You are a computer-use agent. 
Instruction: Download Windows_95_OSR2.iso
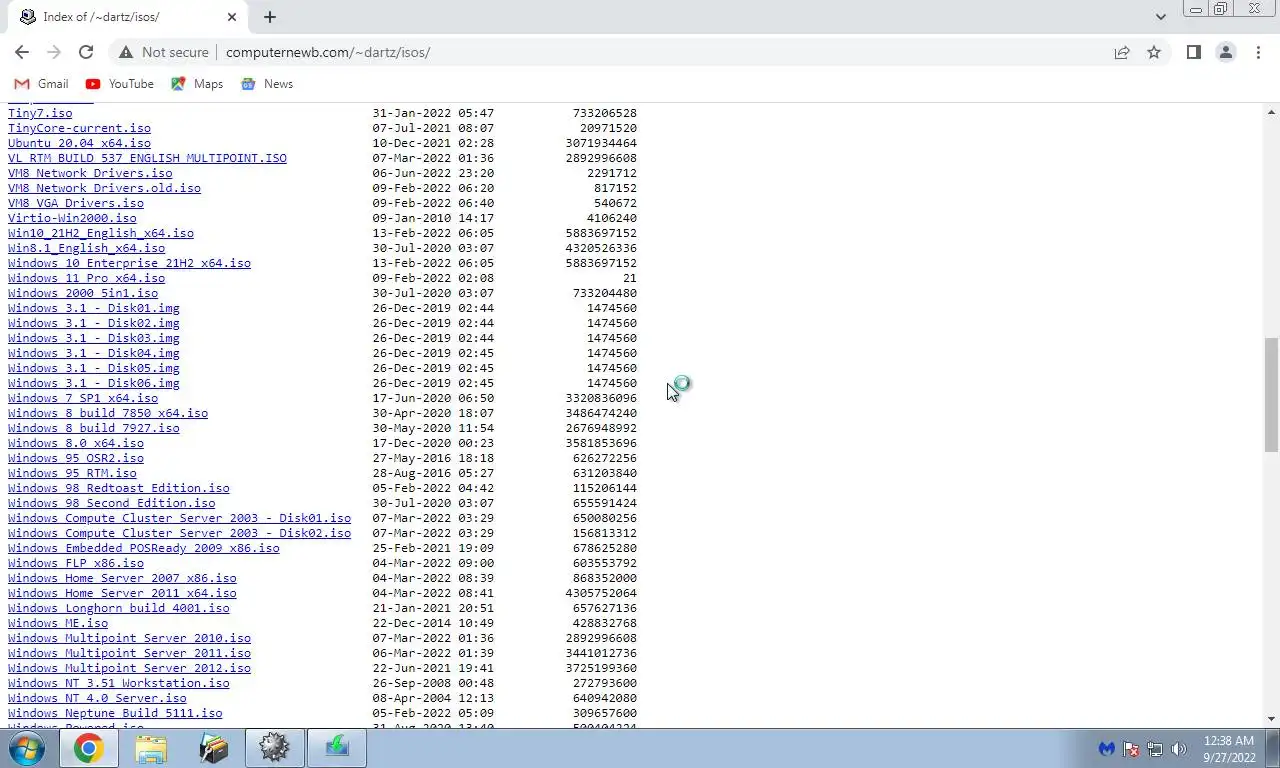click(x=76, y=458)
